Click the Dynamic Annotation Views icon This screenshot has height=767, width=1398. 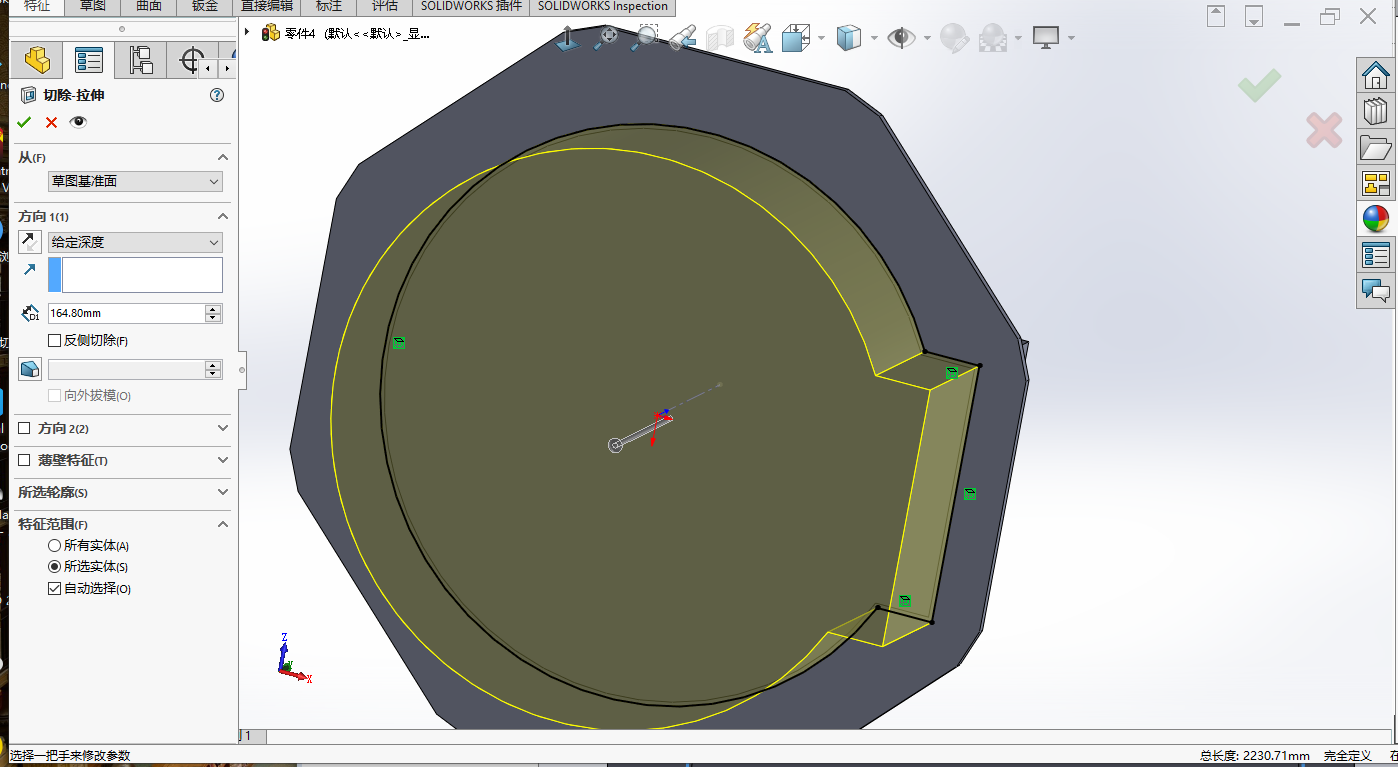757,38
